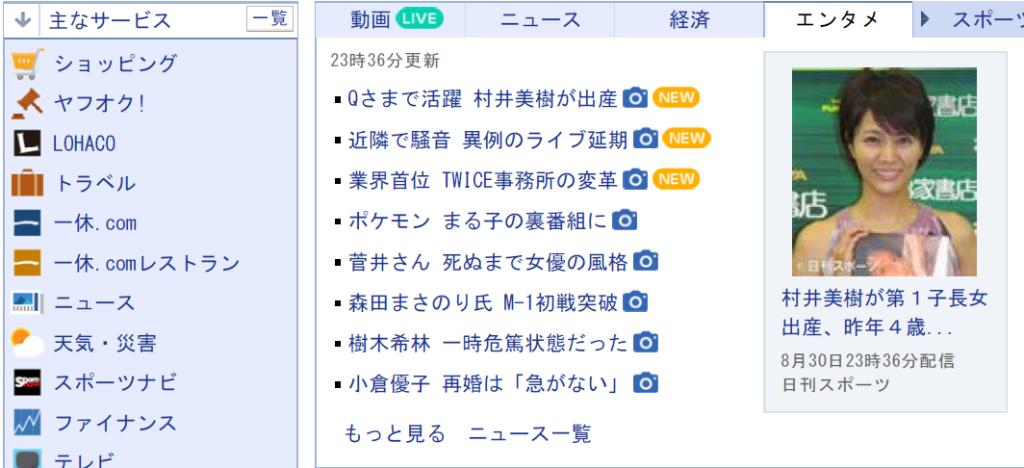Screen dimensions: 1024x468
Task: Click もっと見る link
Action: 394,433
